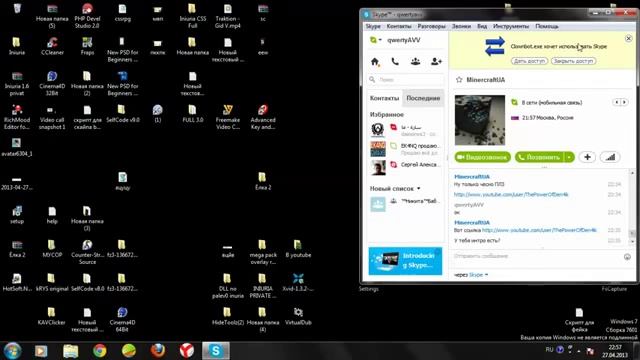This screenshot has height=360, width=640.
Task: Open the Skype Home icon
Action: [x=375, y=62]
